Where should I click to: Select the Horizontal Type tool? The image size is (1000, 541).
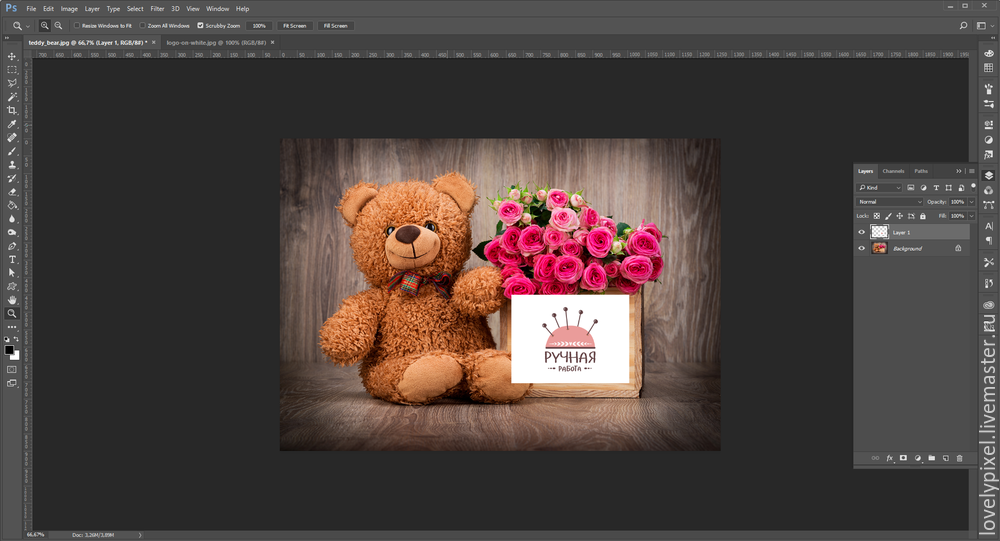point(12,259)
